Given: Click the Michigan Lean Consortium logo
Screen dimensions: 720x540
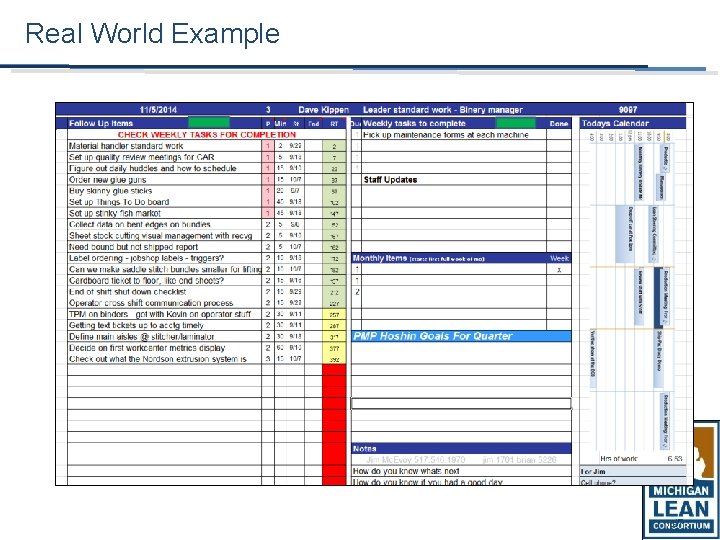Looking at the screenshot, I should pyautogui.click(x=681, y=480).
